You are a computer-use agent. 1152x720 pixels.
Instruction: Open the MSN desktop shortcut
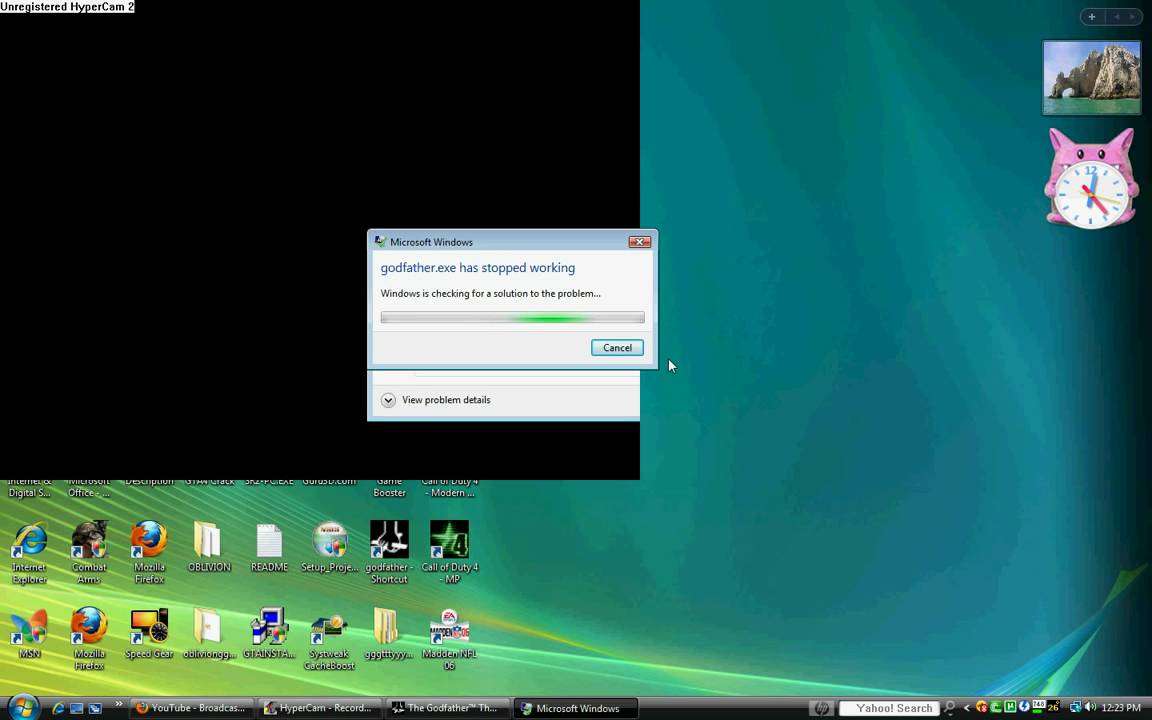click(29, 633)
